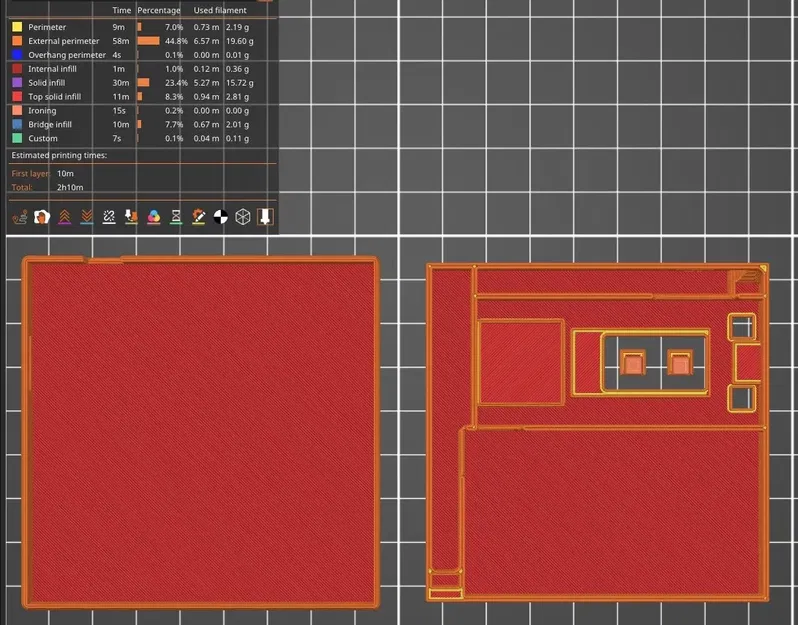
Task: Click the "6.57 m" filament length
Action: click(x=206, y=41)
